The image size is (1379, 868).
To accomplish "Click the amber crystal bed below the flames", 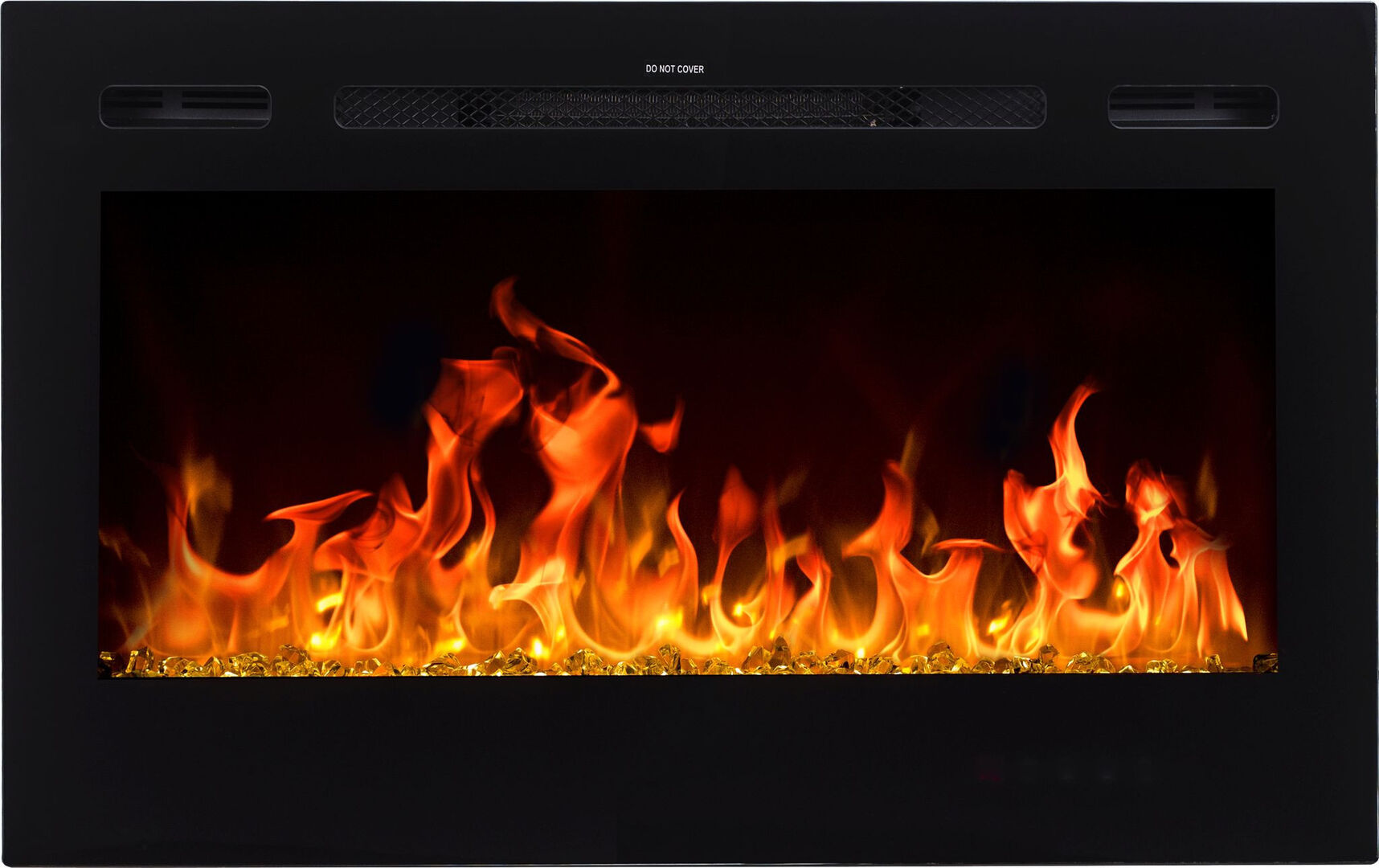I will pyautogui.click(x=683, y=662).
